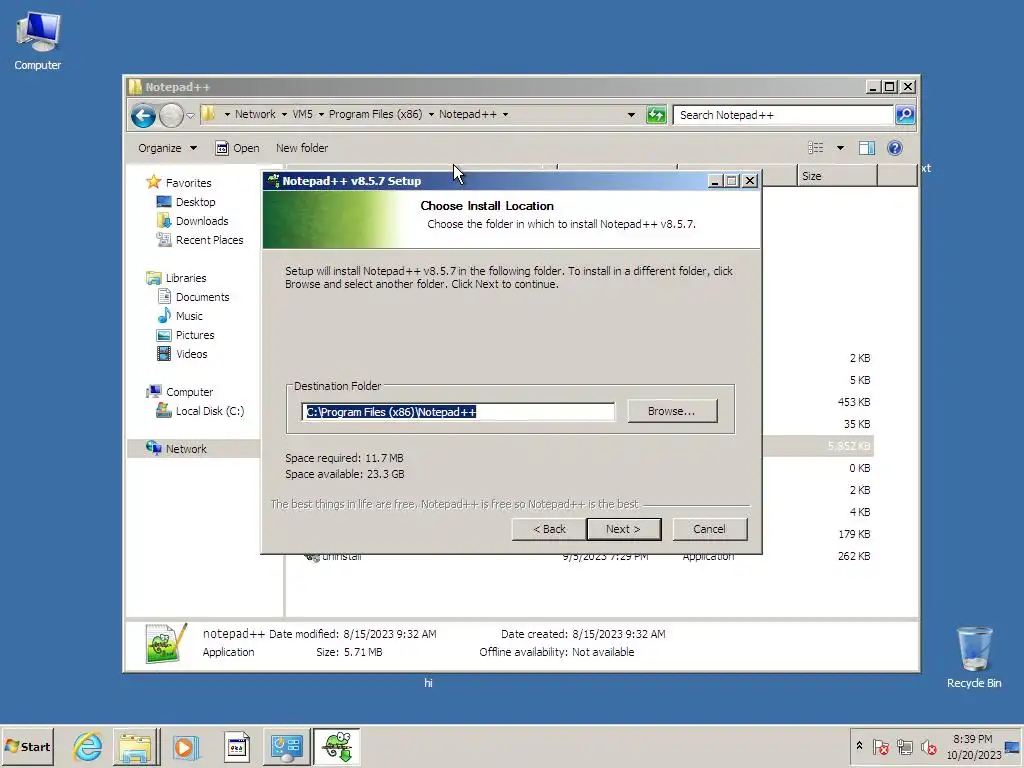
Task: Open the Control Panel taskbar icon
Action: (x=287, y=746)
